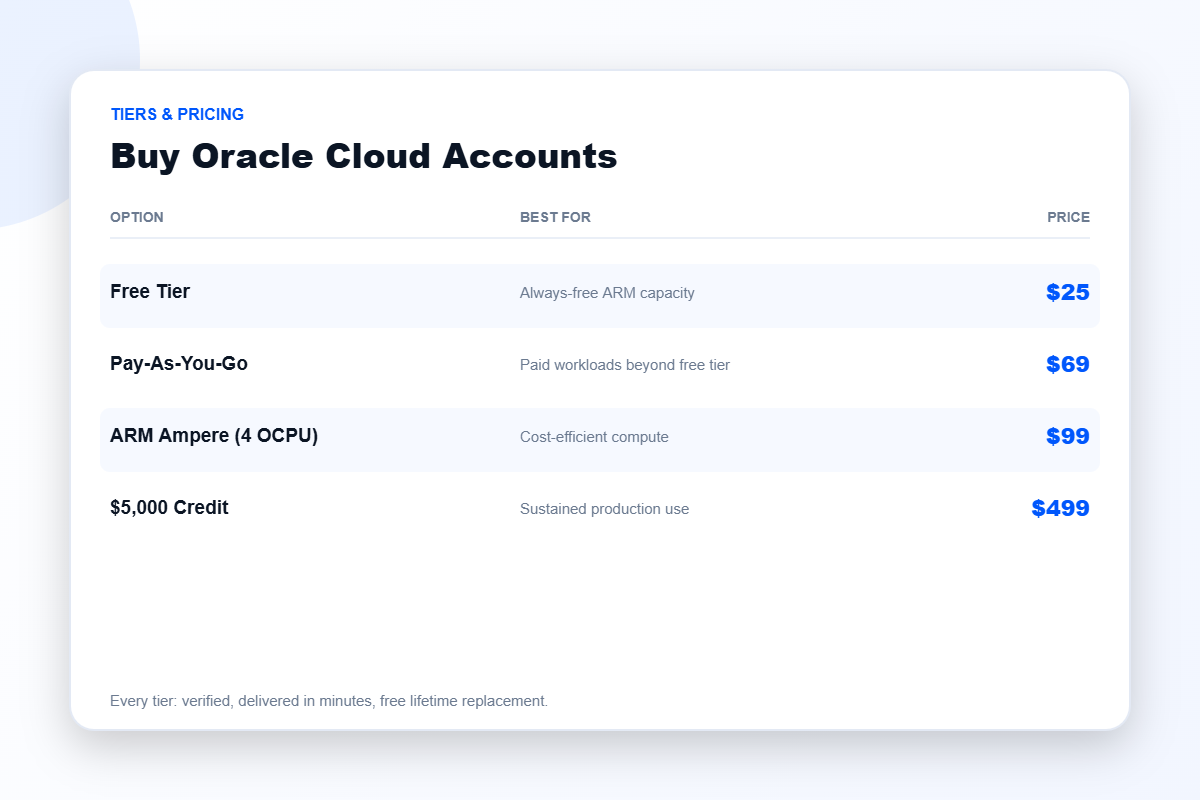Click the 'TIERS & PRICING' label

177,114
